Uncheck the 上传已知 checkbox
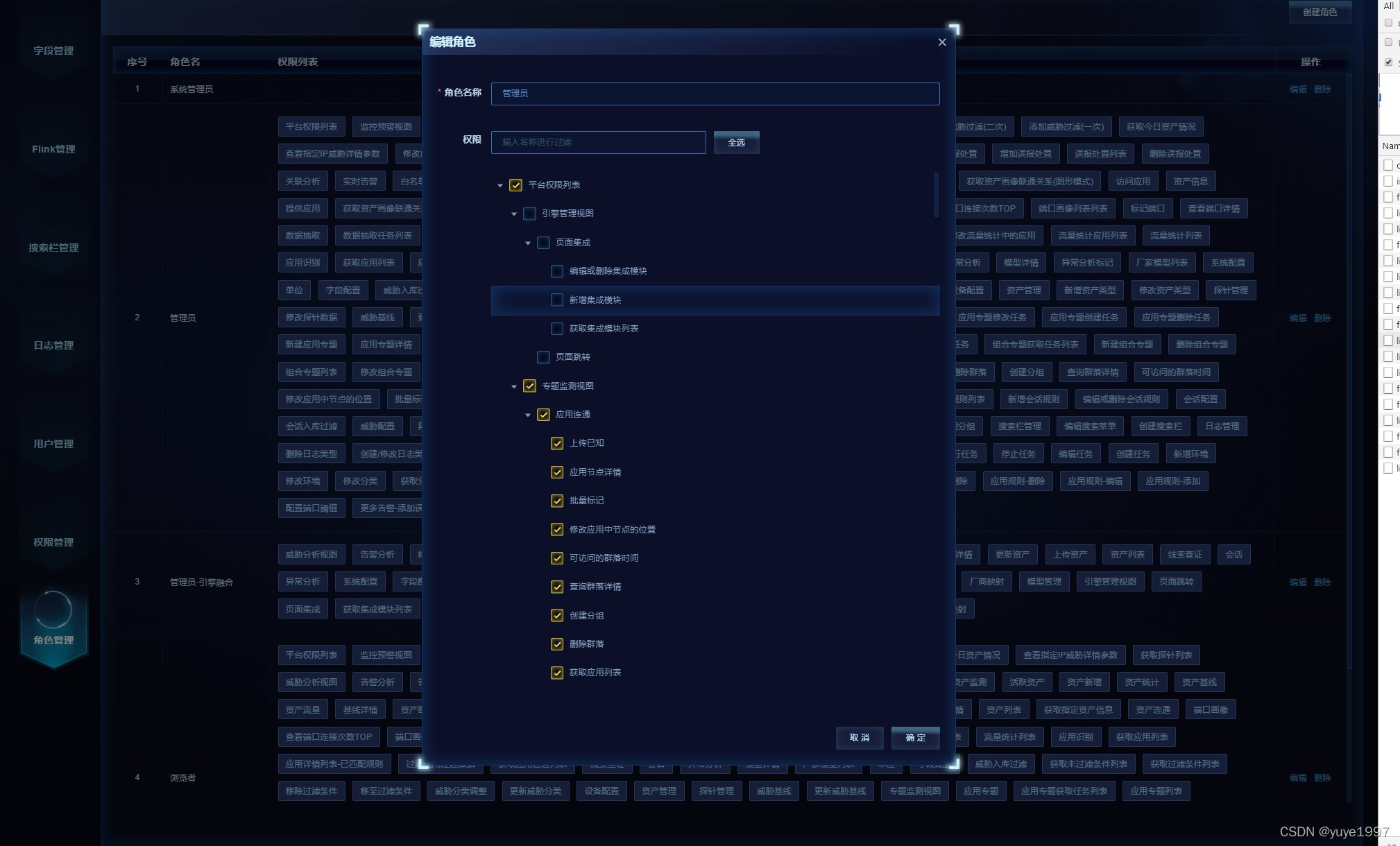1400x846 pixels. pyautogui.click(x=557, y=443)
